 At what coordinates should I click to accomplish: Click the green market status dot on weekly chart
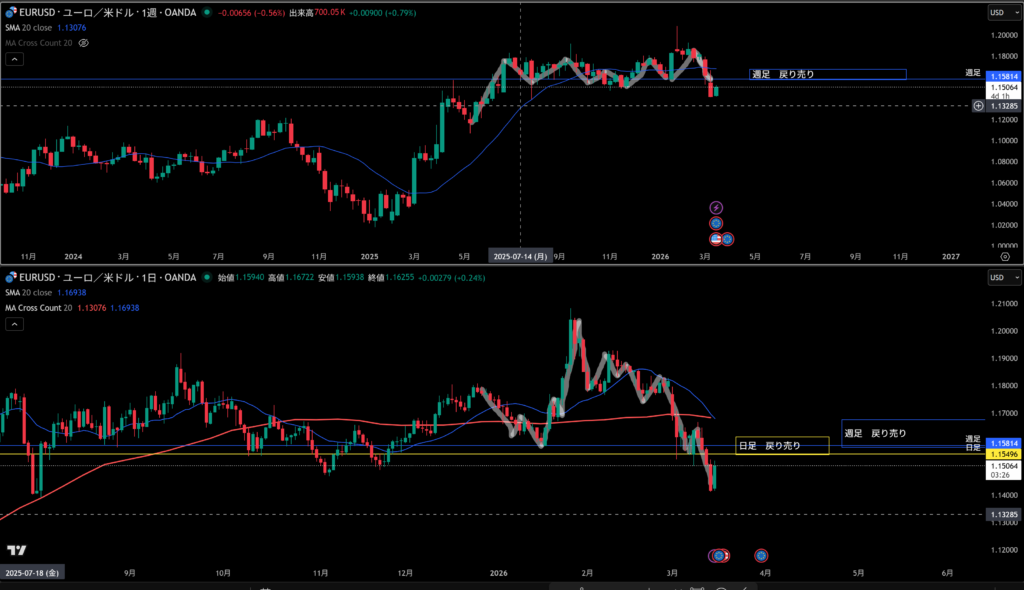click(206, 13)
